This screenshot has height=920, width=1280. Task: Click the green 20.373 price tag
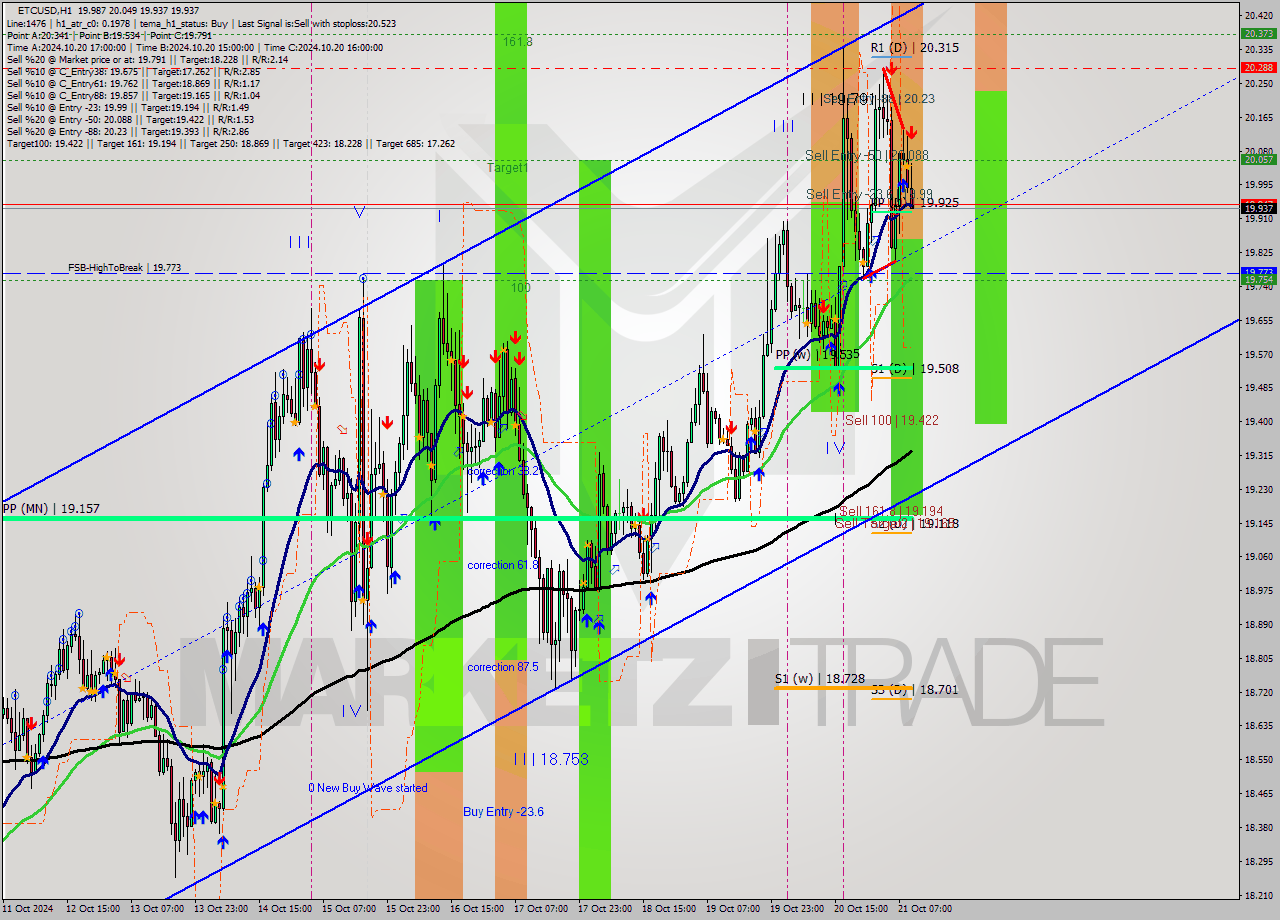pos(1259,33)
